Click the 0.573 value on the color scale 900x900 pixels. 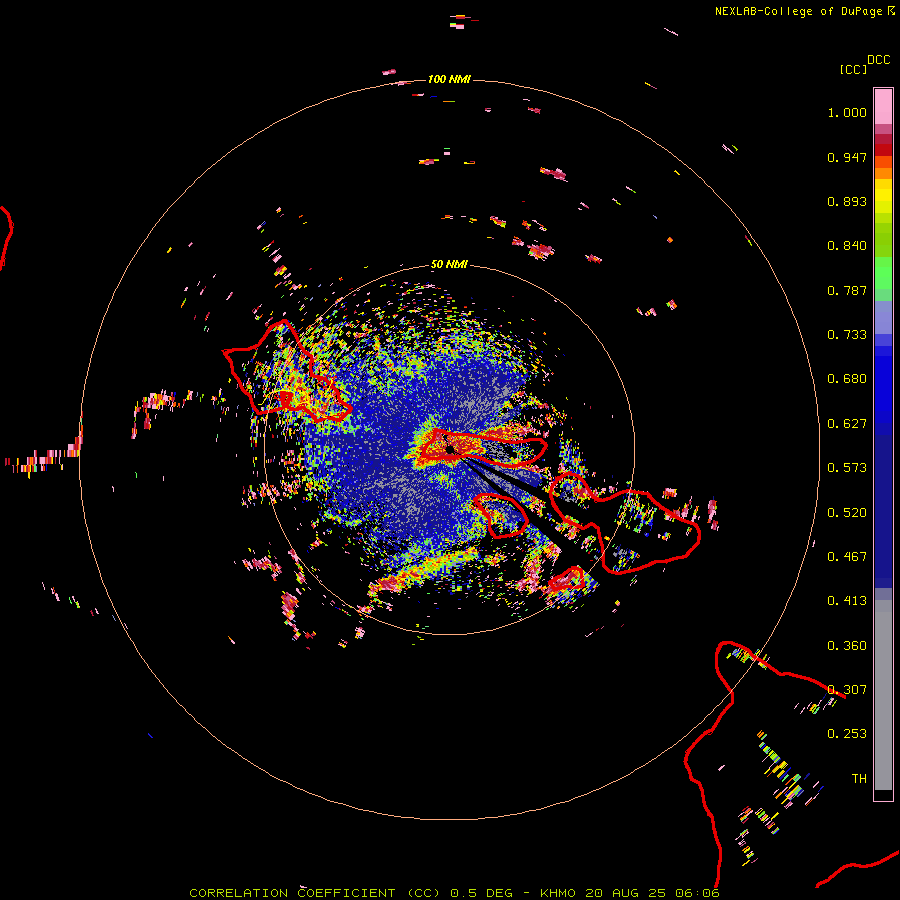pyautogui.click(x=847, y=468)
